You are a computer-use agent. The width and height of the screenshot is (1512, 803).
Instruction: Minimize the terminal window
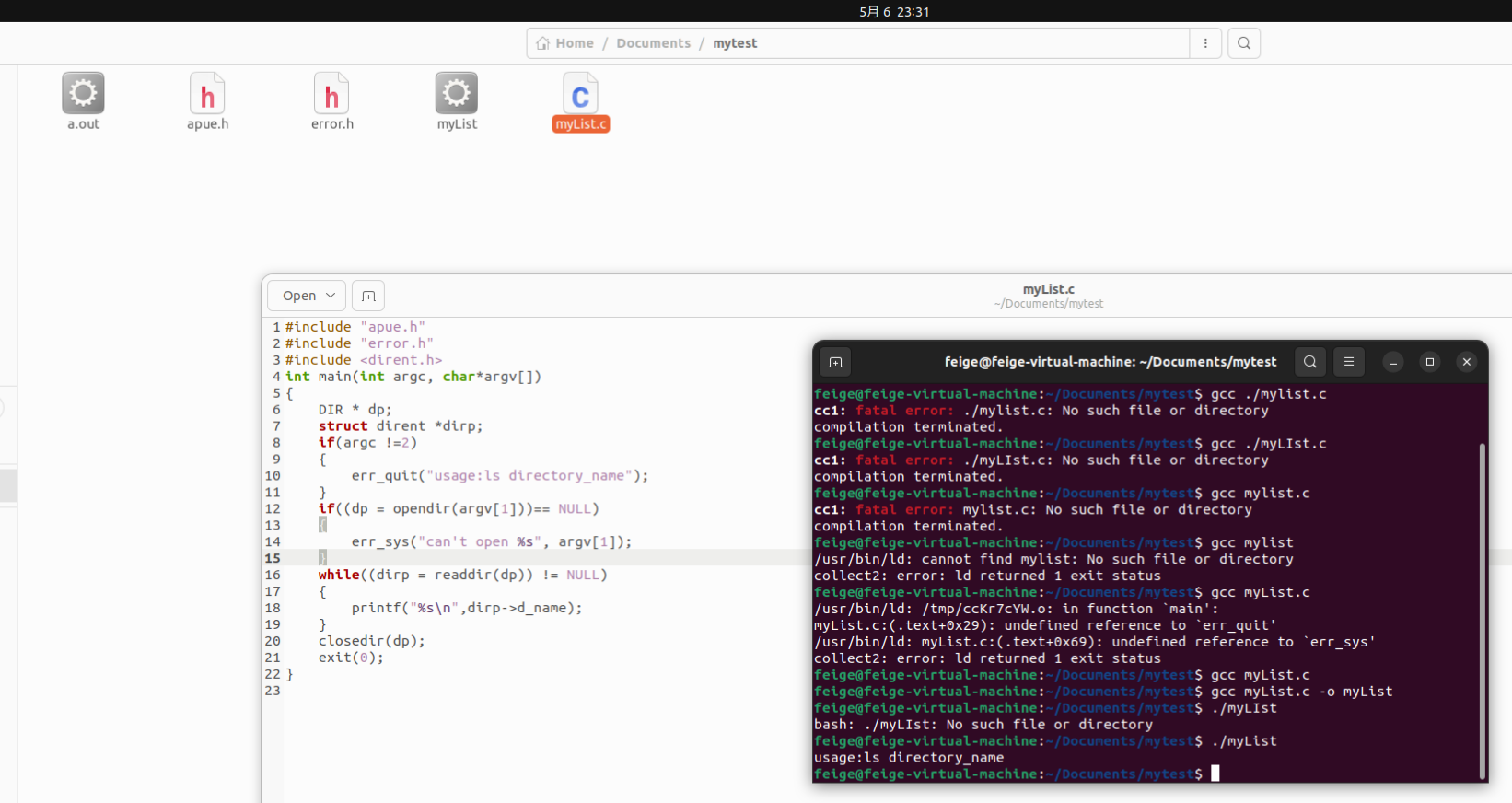click(x=1393, y=362)
